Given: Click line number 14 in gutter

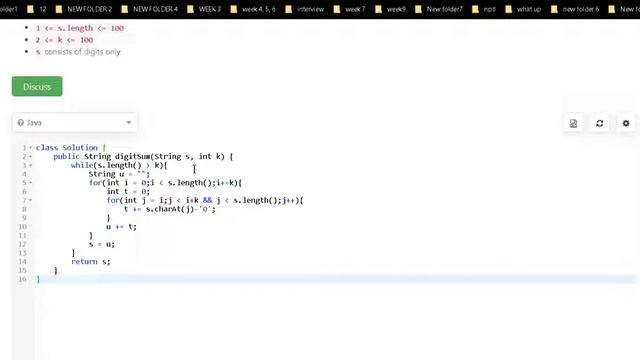Looking at the screenshot, I should (x=22, y=262).
